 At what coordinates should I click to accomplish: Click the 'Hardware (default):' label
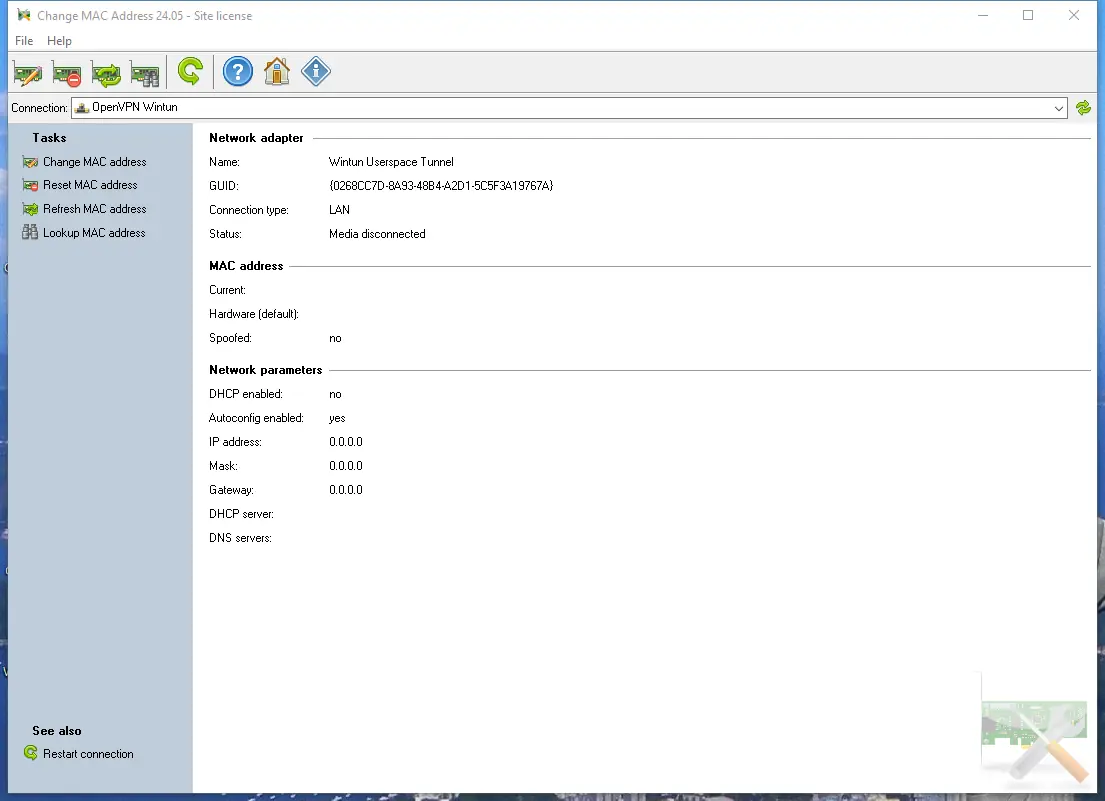pos(254,314)
